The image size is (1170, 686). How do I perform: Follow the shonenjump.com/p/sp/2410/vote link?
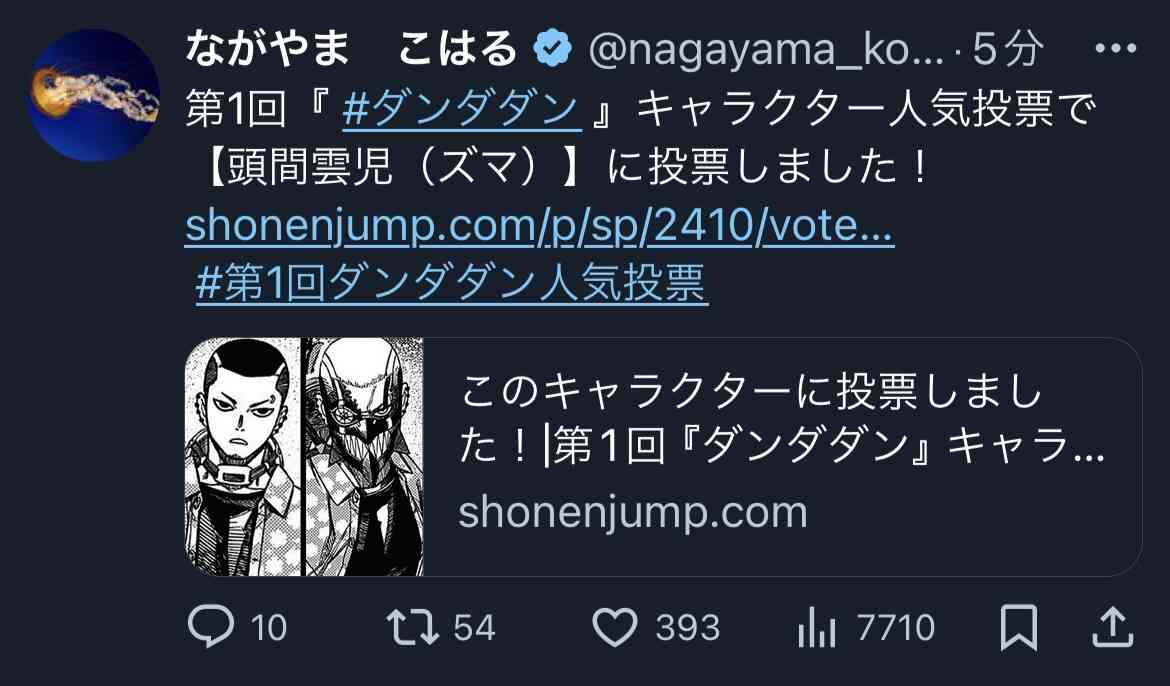point(539,225)
